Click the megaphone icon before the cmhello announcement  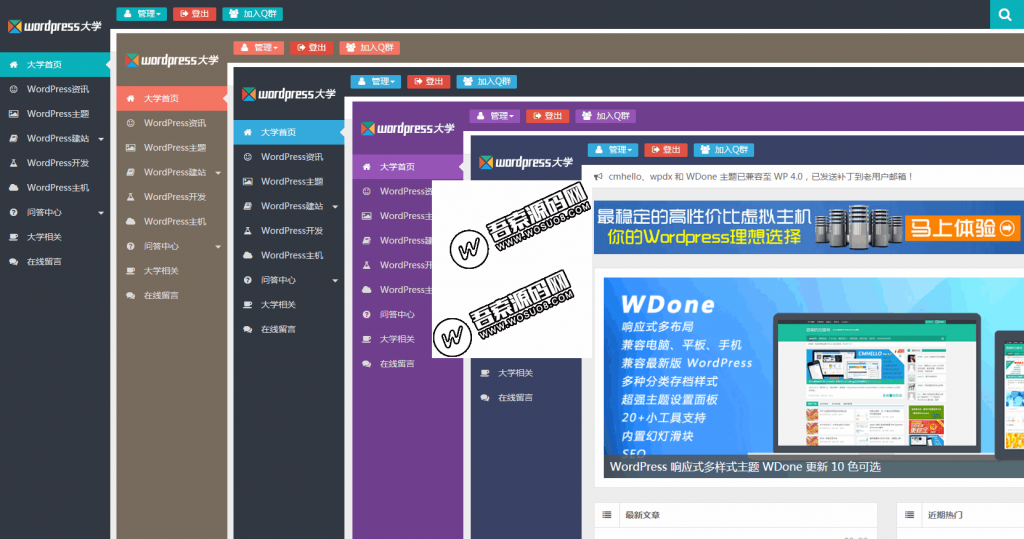tap(598, 176)
